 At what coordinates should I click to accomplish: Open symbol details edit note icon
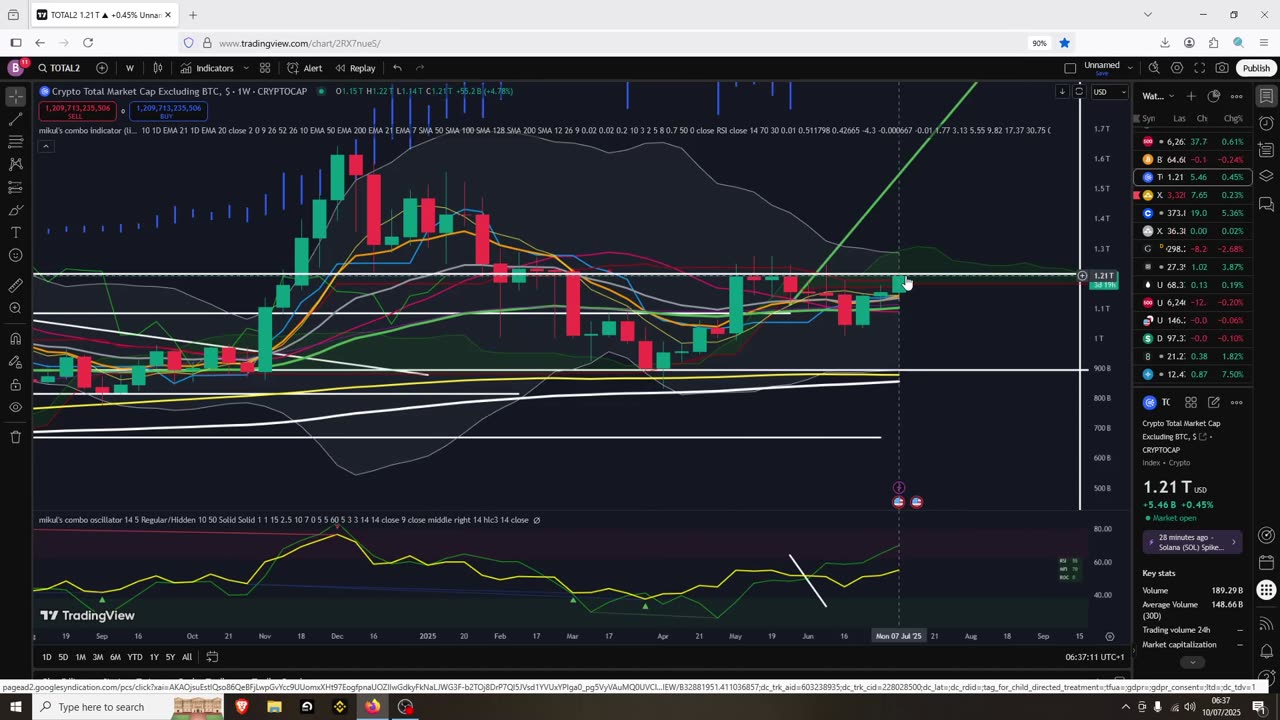(x=1214, y=402)
